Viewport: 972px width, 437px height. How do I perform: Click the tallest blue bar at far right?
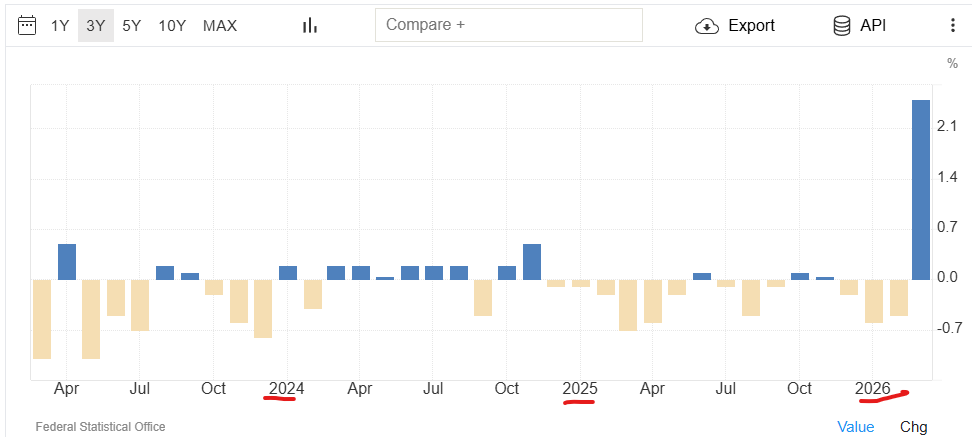coord(920,189)
